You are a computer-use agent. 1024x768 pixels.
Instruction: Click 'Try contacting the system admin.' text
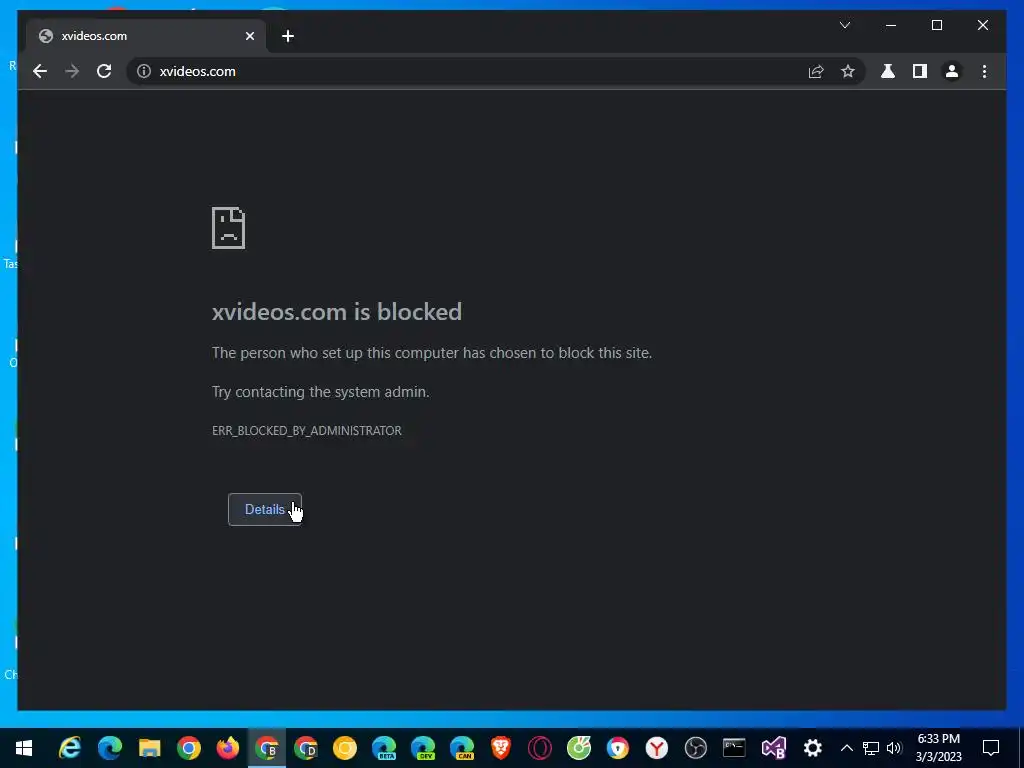[321, 392]
